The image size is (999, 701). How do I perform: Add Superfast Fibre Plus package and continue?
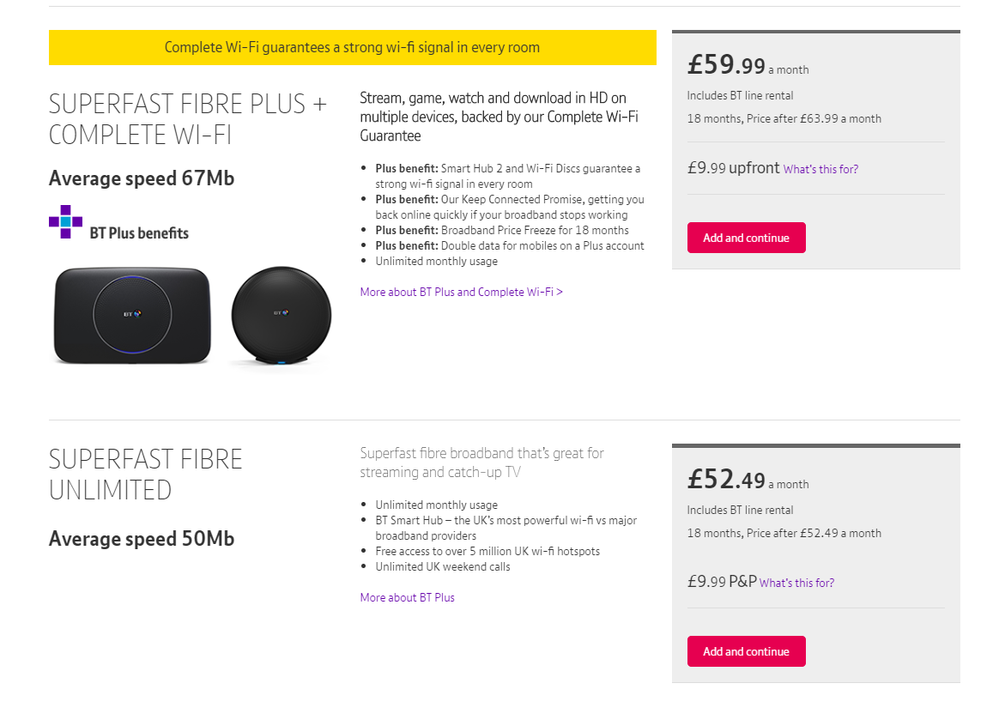(x=746, y=238)
